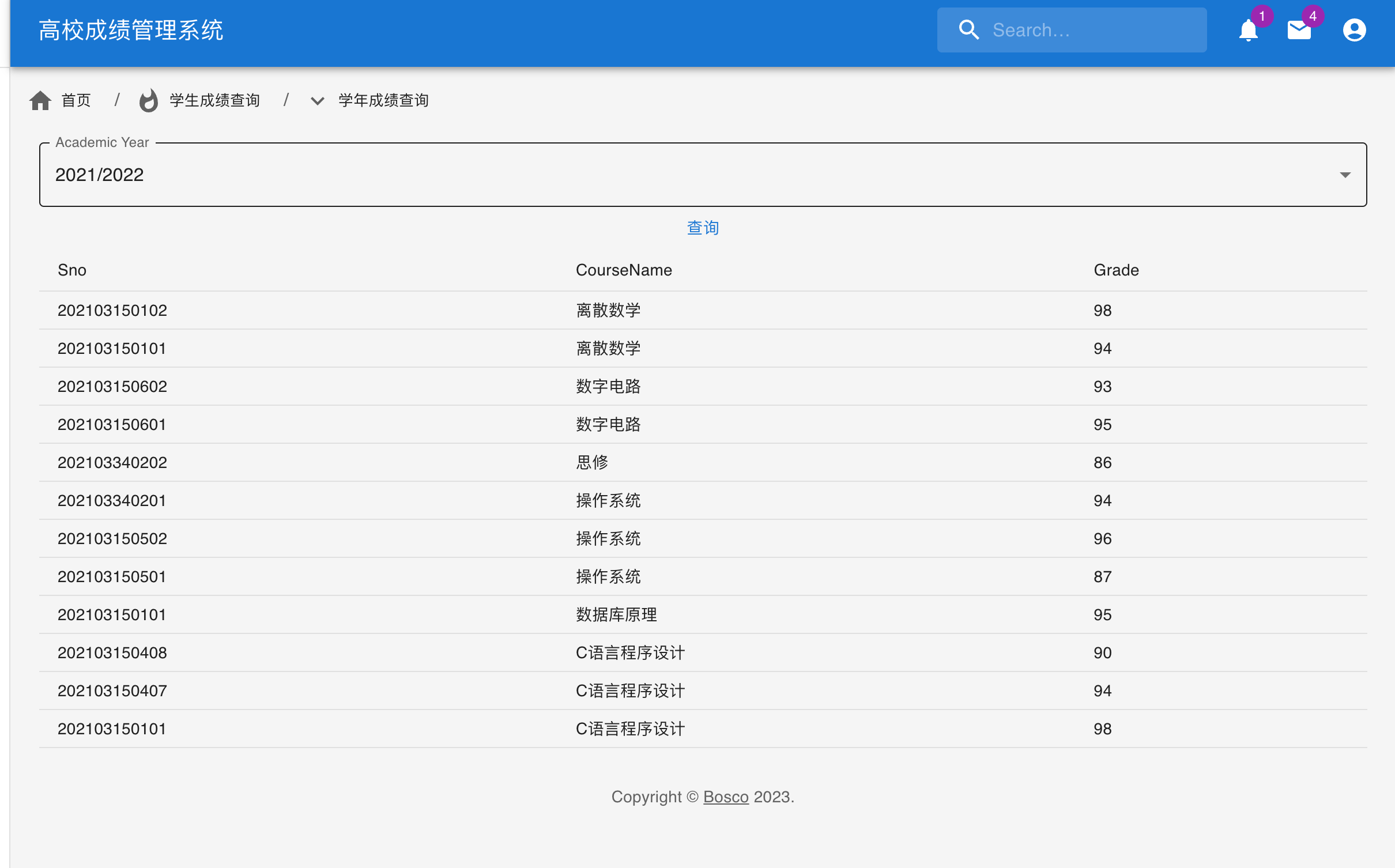Expand the chevron before 学年成绩查询
The image size is (1395, 868).
[317, 101]
